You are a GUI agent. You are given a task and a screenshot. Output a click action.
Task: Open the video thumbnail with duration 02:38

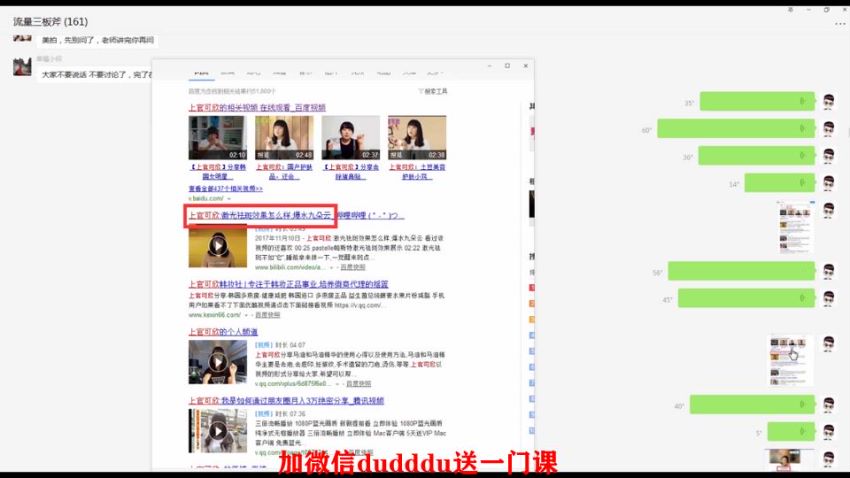(417, 137)
